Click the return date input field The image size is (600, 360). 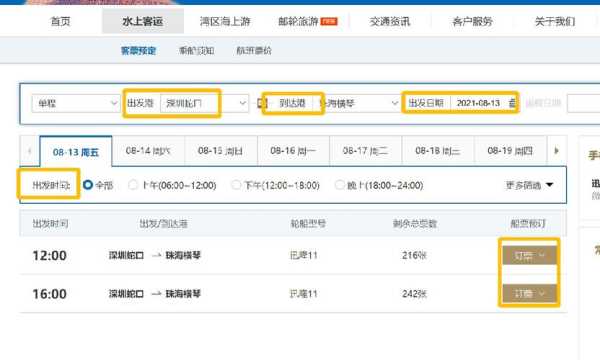click(583, 103)
